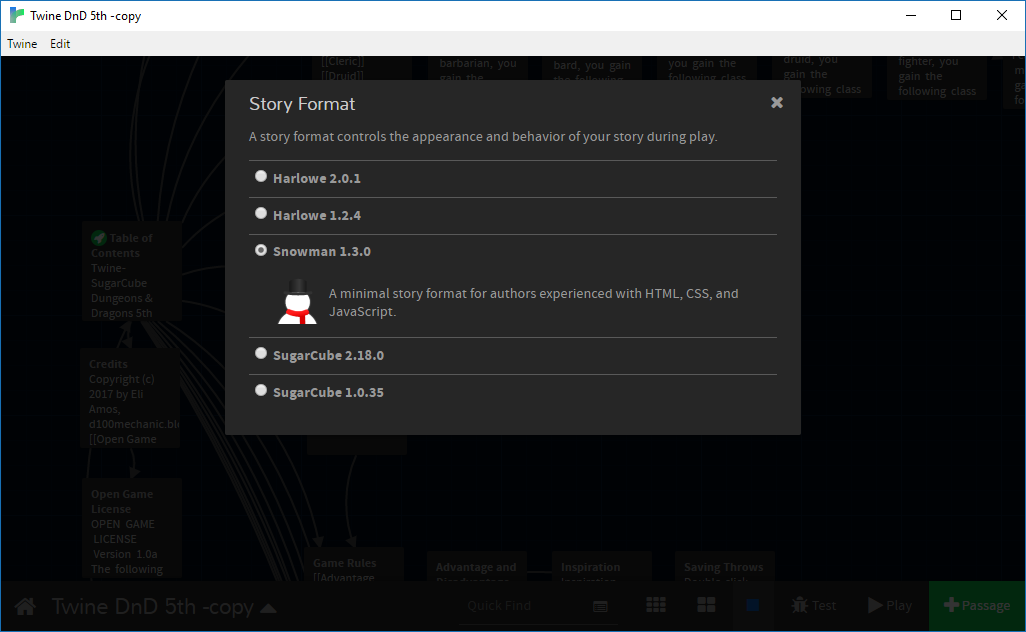Viewport: 1026px width, 632px height.
Task: Show passage excerpts with blue square icon
Action: pyautogui.click(x=752, y=605)
